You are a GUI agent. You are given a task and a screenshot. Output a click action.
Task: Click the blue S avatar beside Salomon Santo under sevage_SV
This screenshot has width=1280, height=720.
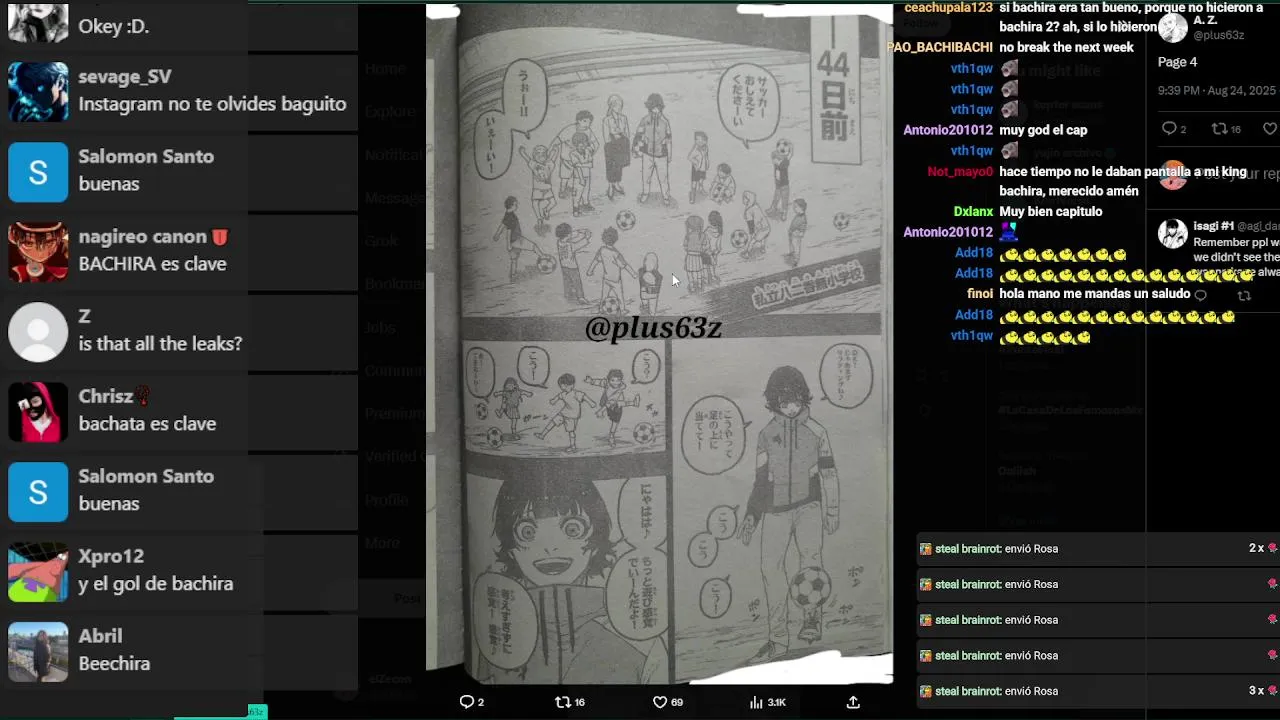tap(38, 171)
